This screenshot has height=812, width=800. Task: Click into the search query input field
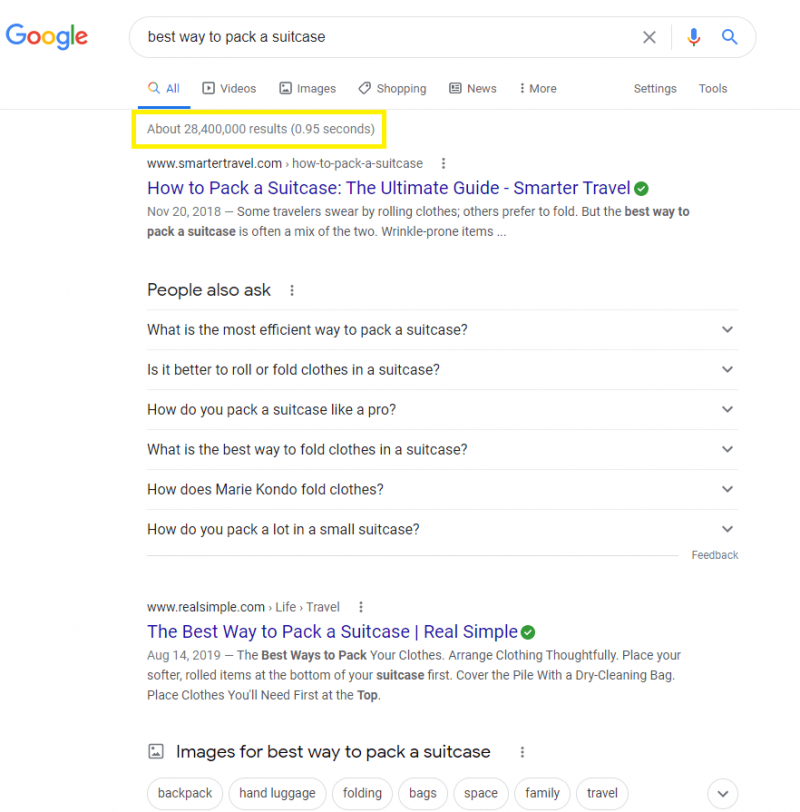[x=390, y=37]
